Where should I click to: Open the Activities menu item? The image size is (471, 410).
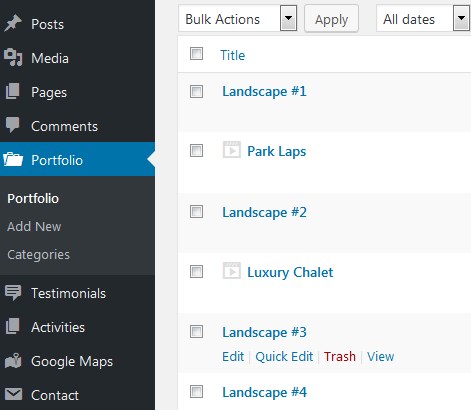pyautogui.click(x=58, y=327)
